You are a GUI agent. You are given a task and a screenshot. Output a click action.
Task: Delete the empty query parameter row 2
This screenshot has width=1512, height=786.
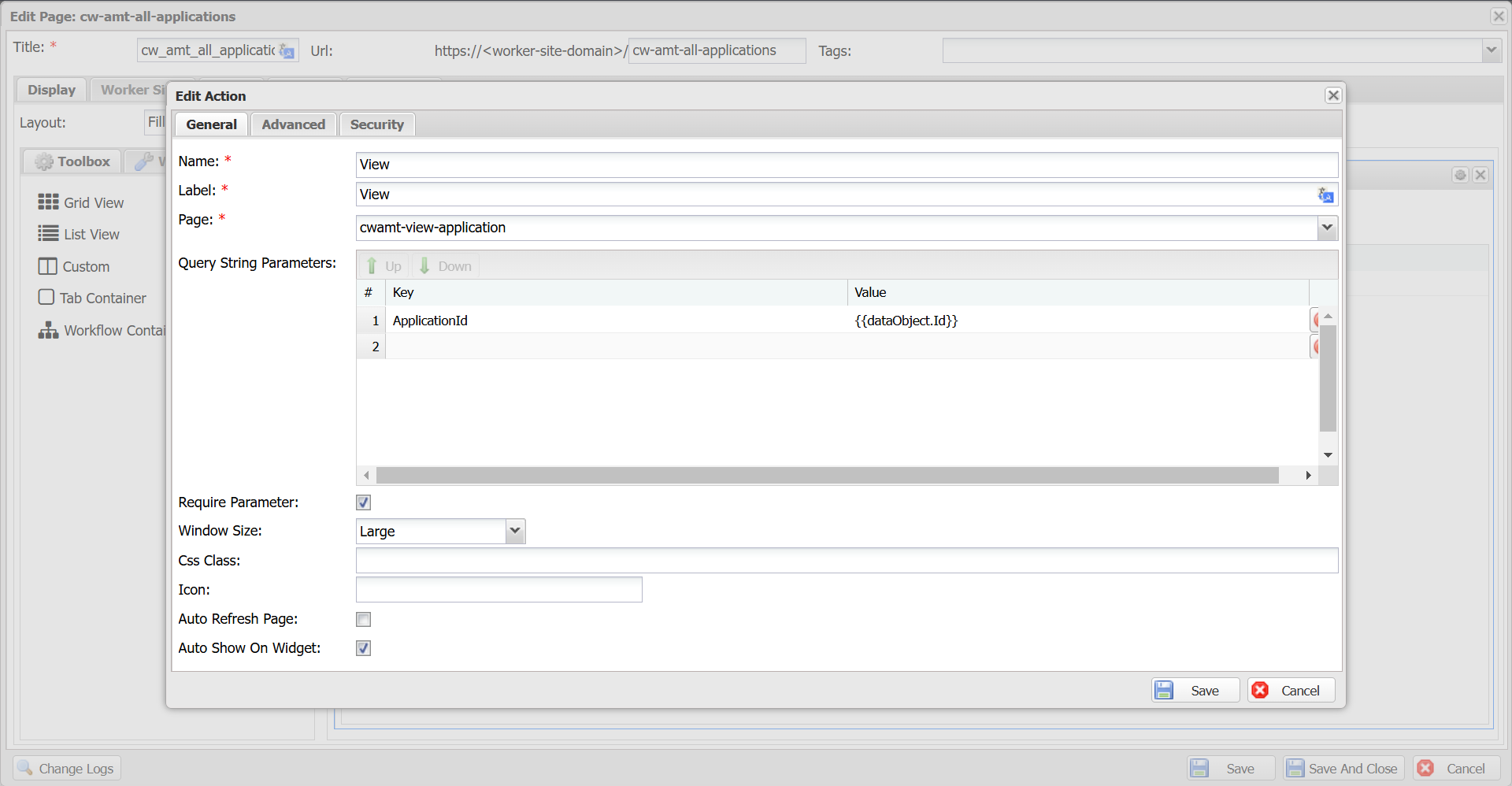1315,346
